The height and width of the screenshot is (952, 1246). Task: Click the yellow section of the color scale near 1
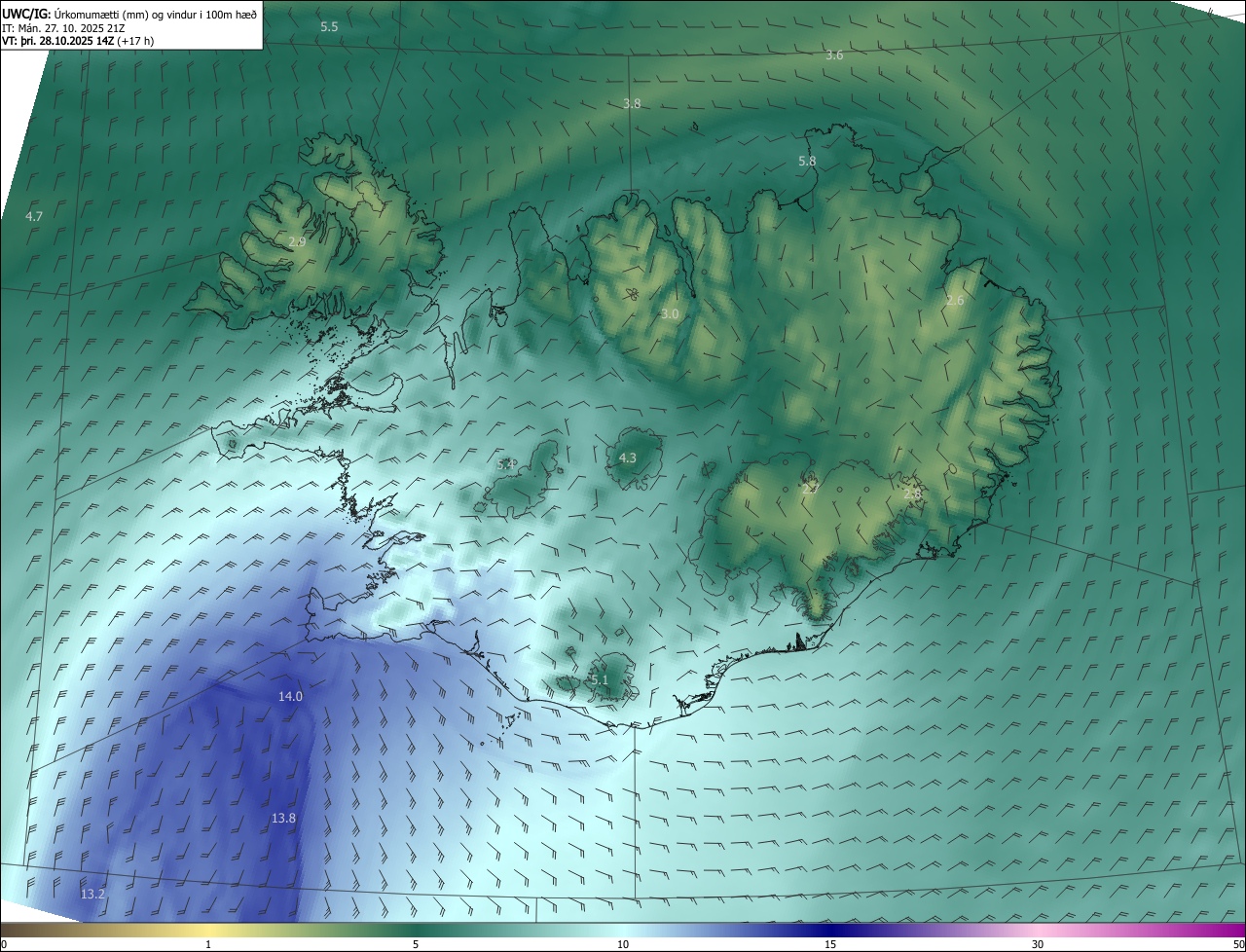point(208,931)
